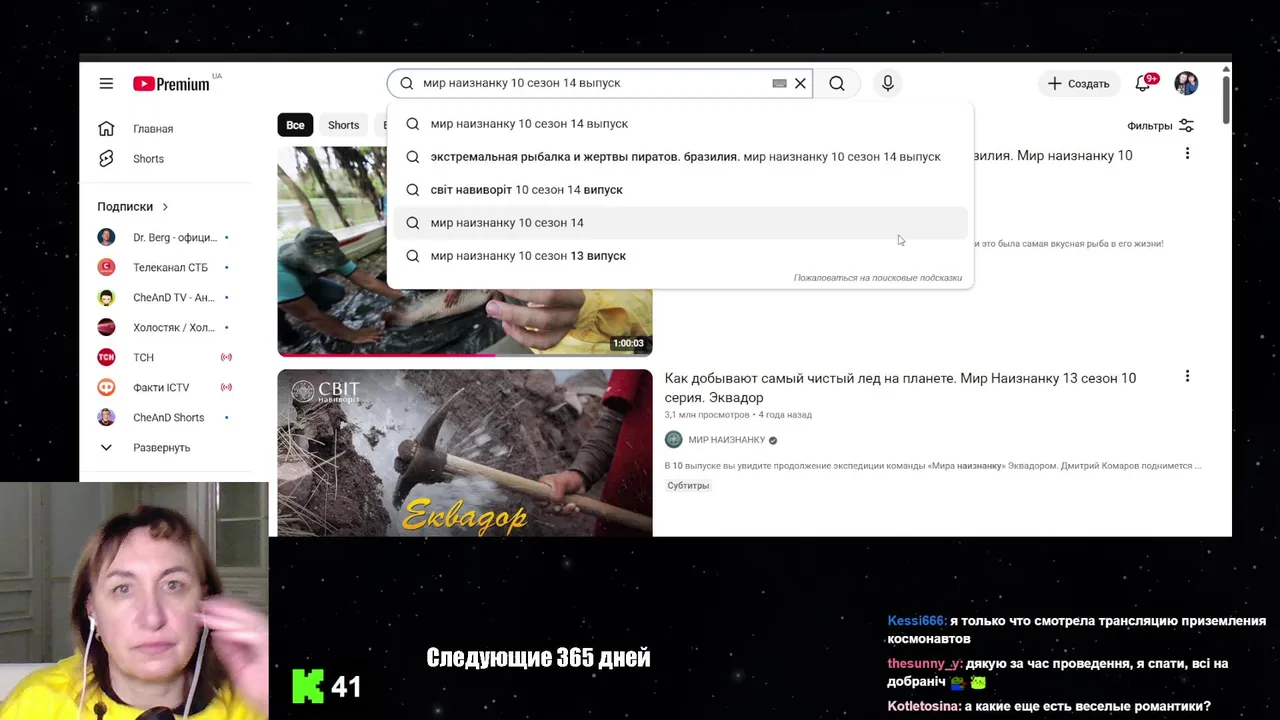The image size is (1280, 720).
Task: Click the Субтитры badge
Action: coord(688,486)
